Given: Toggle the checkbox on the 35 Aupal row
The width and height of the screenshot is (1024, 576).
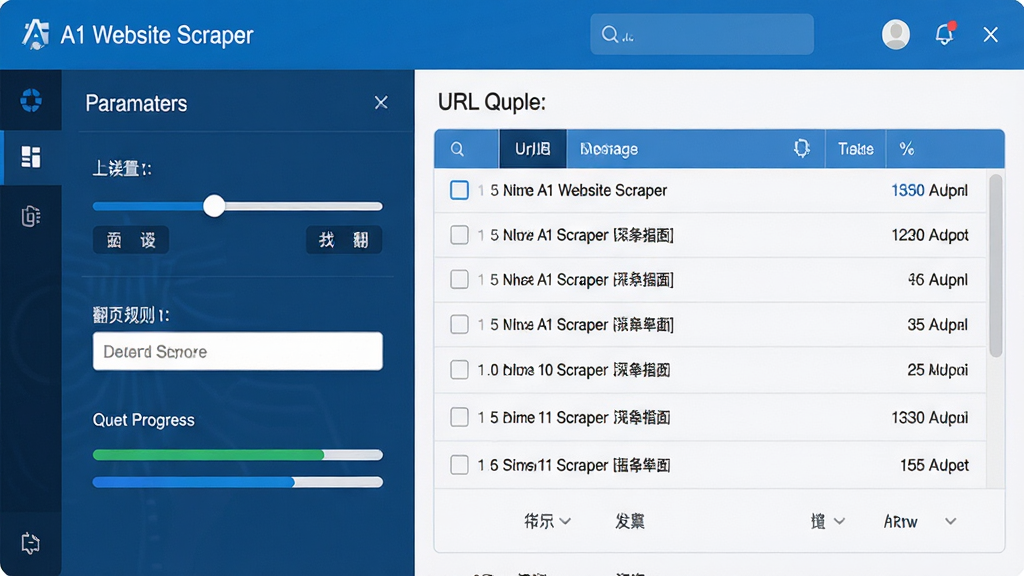Looking at the screenshot, I should click(459, 324).
